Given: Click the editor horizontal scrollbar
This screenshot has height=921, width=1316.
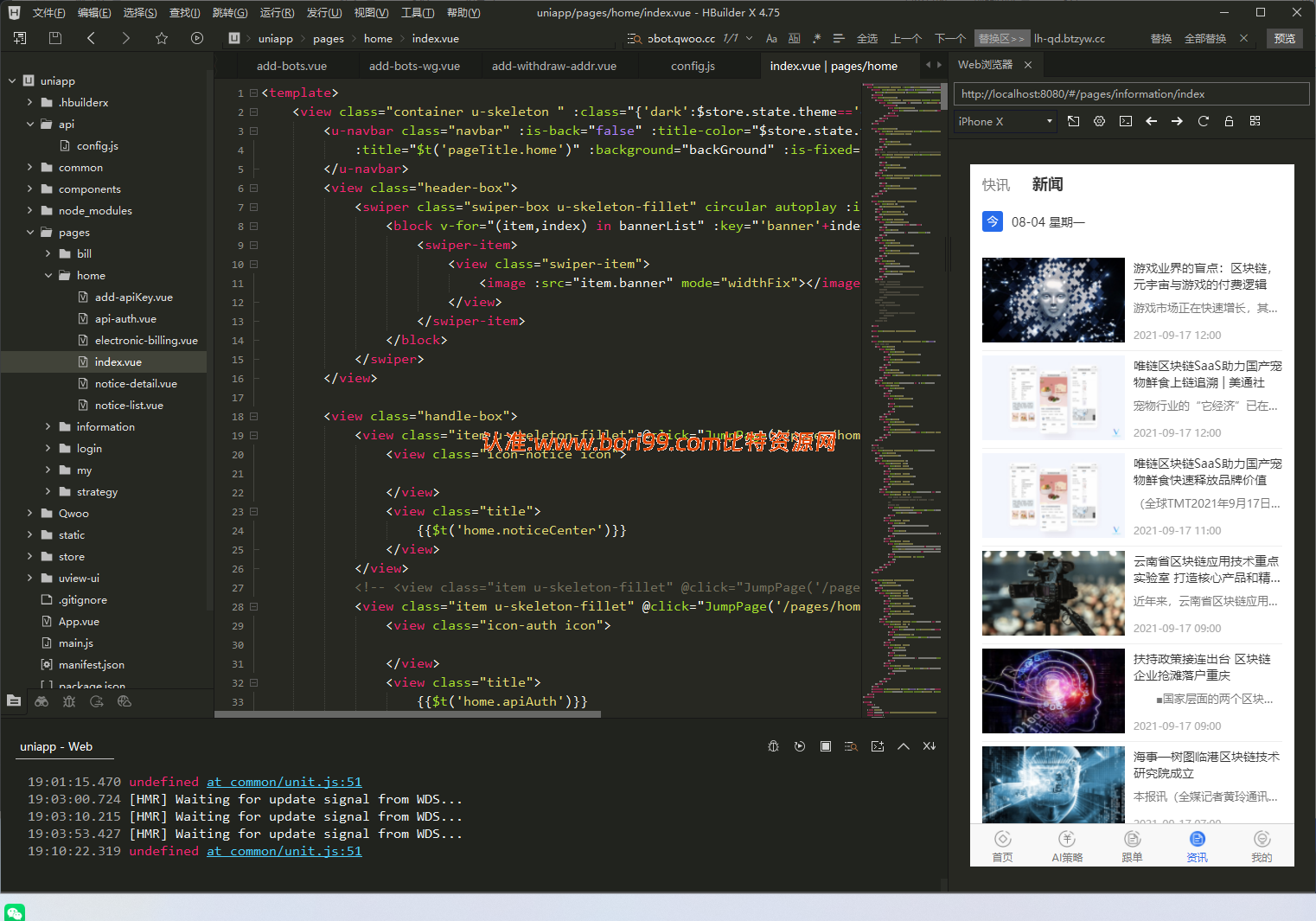Looking at the screenshot, I should [408, 714].
